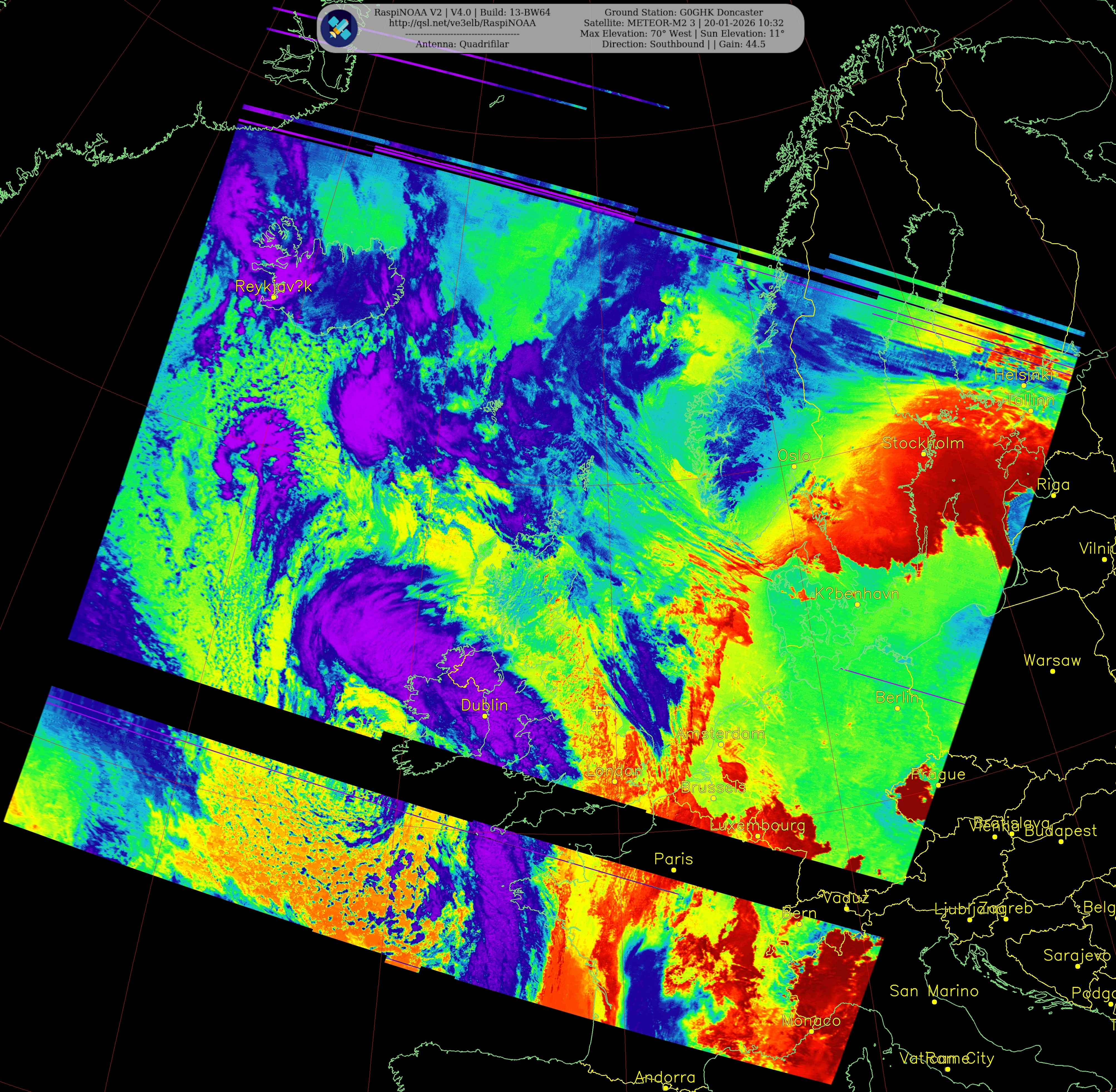Click the Andorra label at bottom

click(x=665, y=1077)
